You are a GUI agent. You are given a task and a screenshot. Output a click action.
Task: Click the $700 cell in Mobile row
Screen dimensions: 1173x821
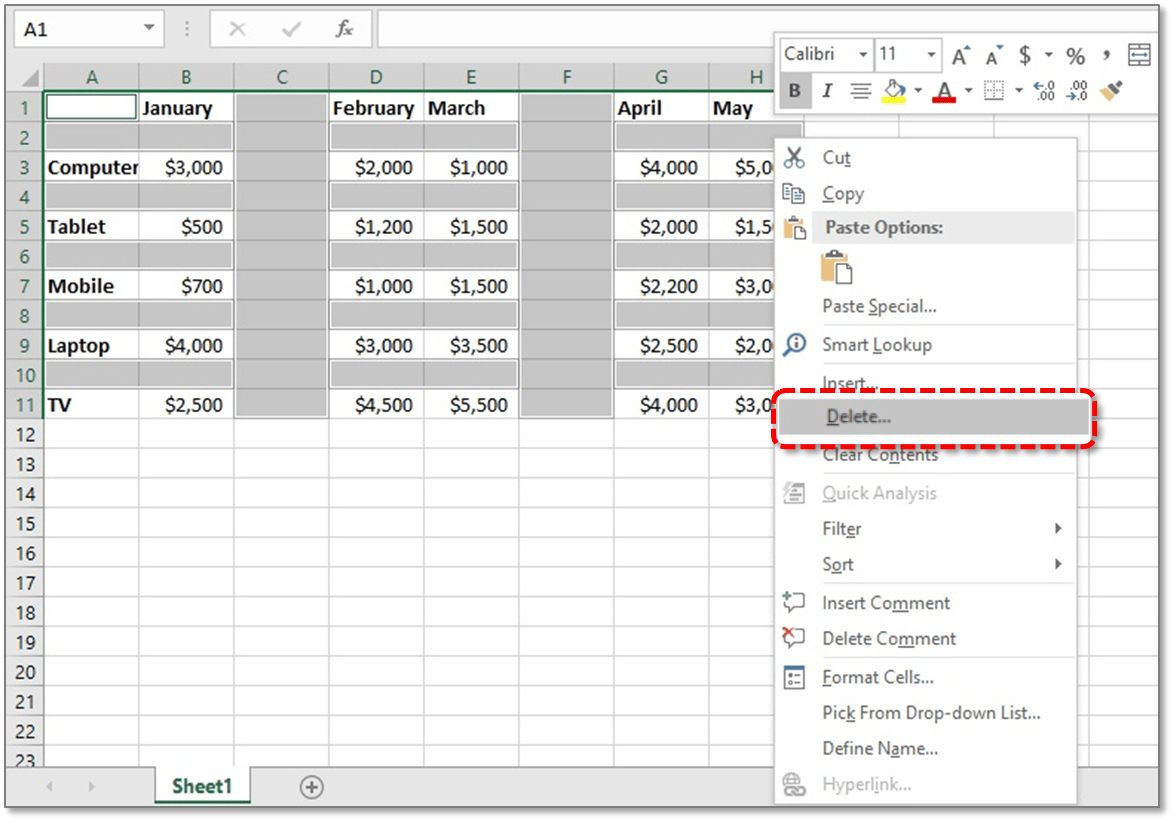tap(186, 286)
